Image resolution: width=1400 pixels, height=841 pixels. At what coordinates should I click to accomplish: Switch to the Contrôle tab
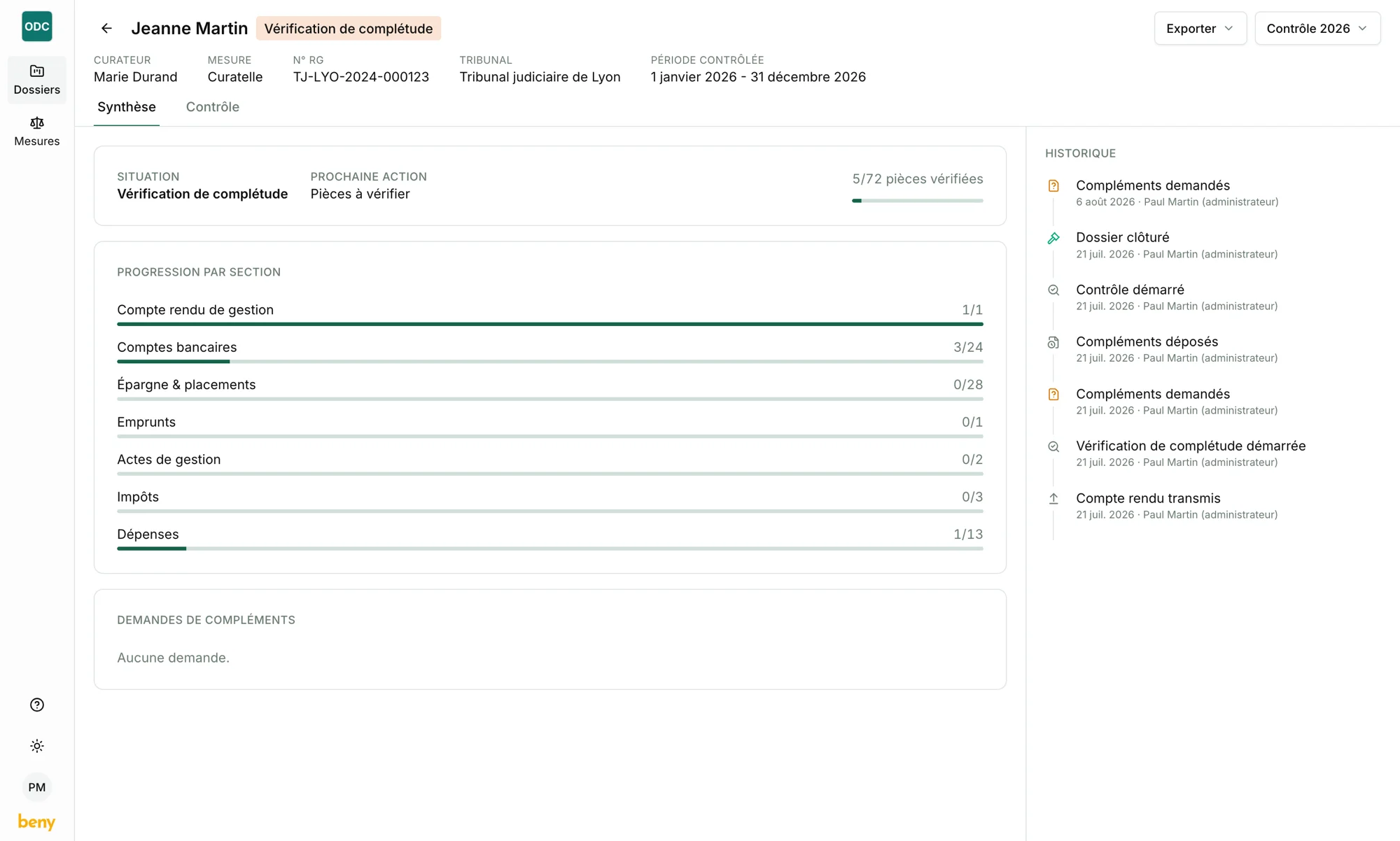[213, 107]
